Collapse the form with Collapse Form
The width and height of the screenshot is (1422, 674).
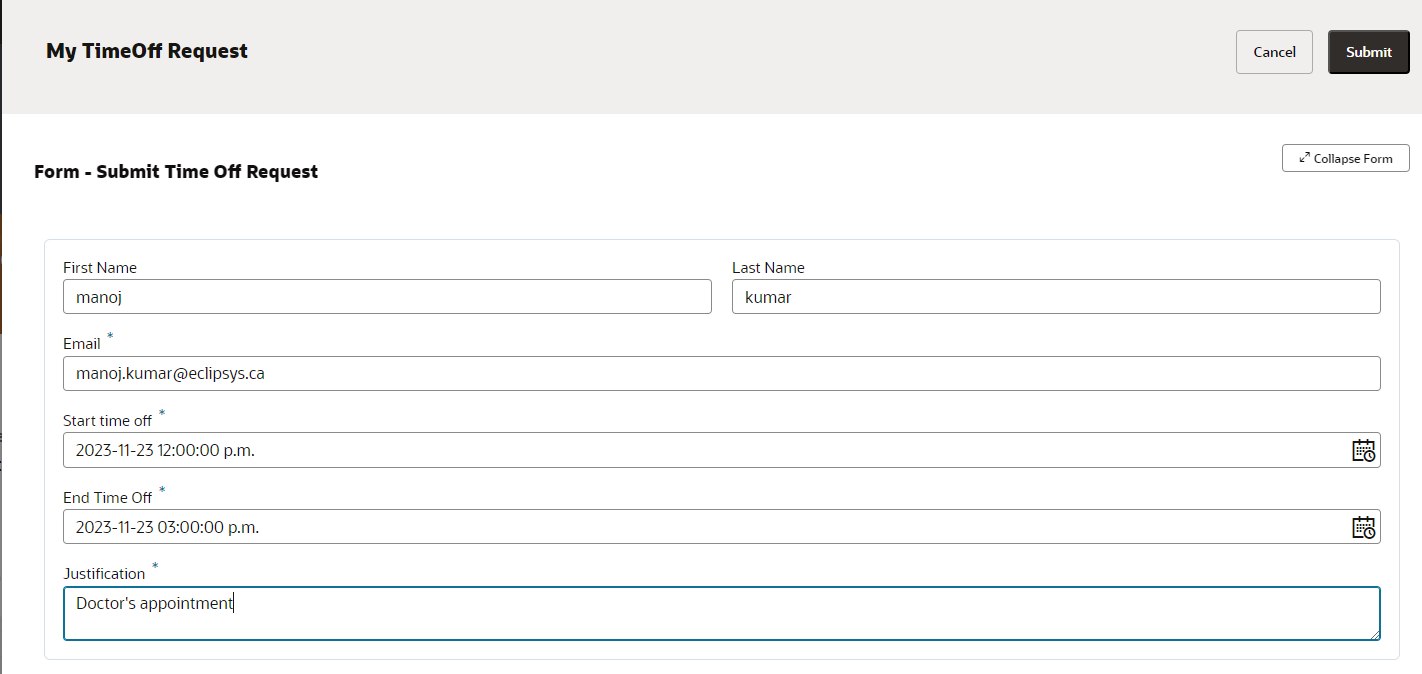tap(1345, 158)
